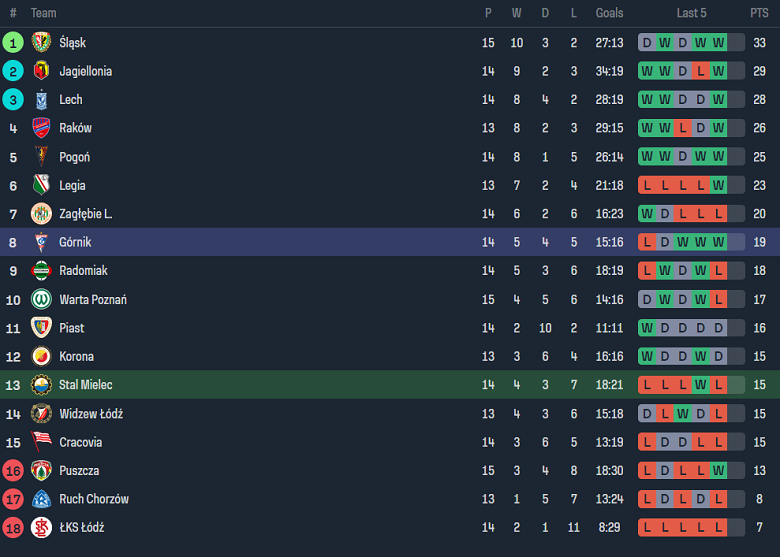Click the Raków team badge

(41, 128)
